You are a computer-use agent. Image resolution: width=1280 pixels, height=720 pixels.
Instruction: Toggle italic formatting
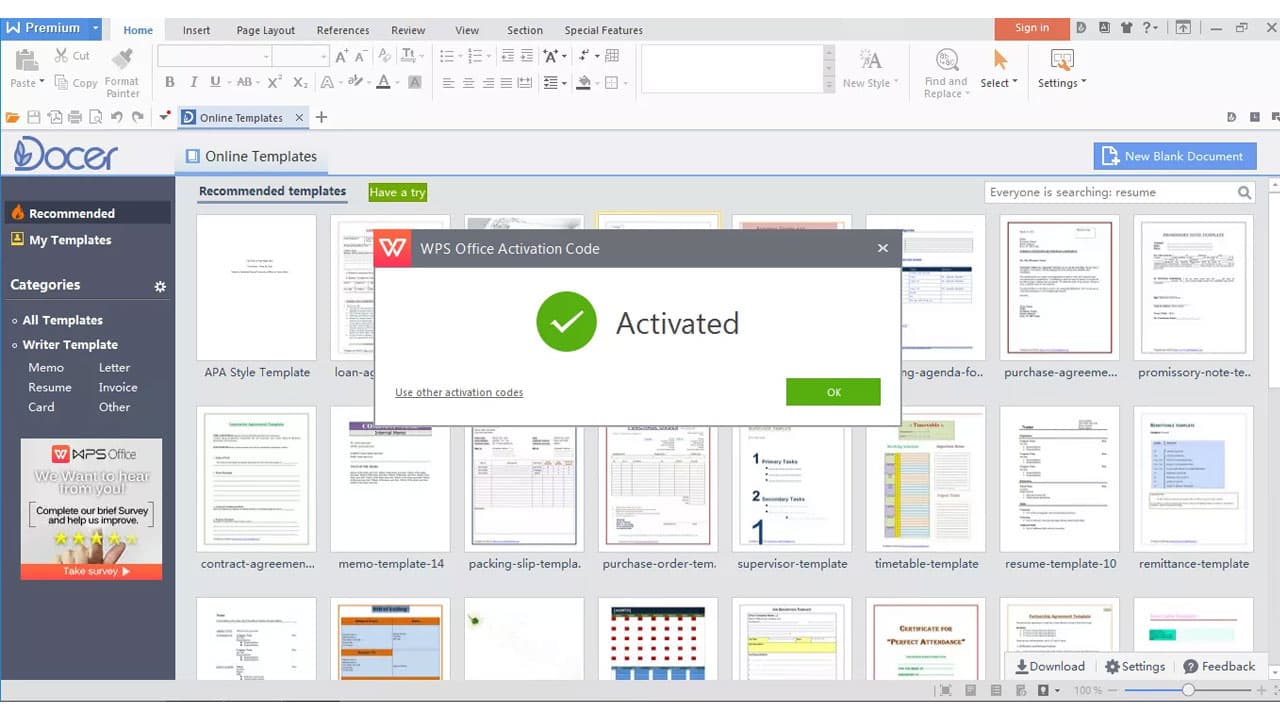tap(193, 82)
